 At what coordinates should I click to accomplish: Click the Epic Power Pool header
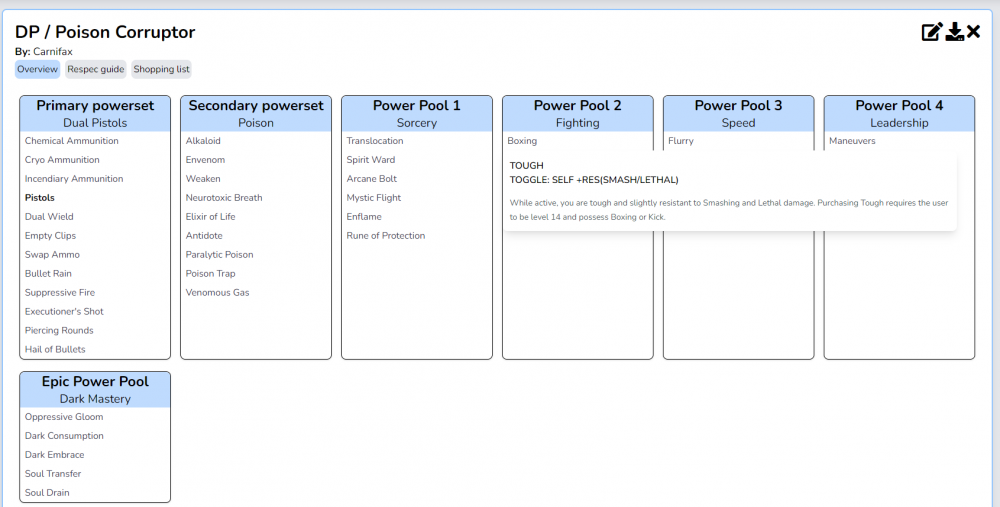[x=95, y=390]
